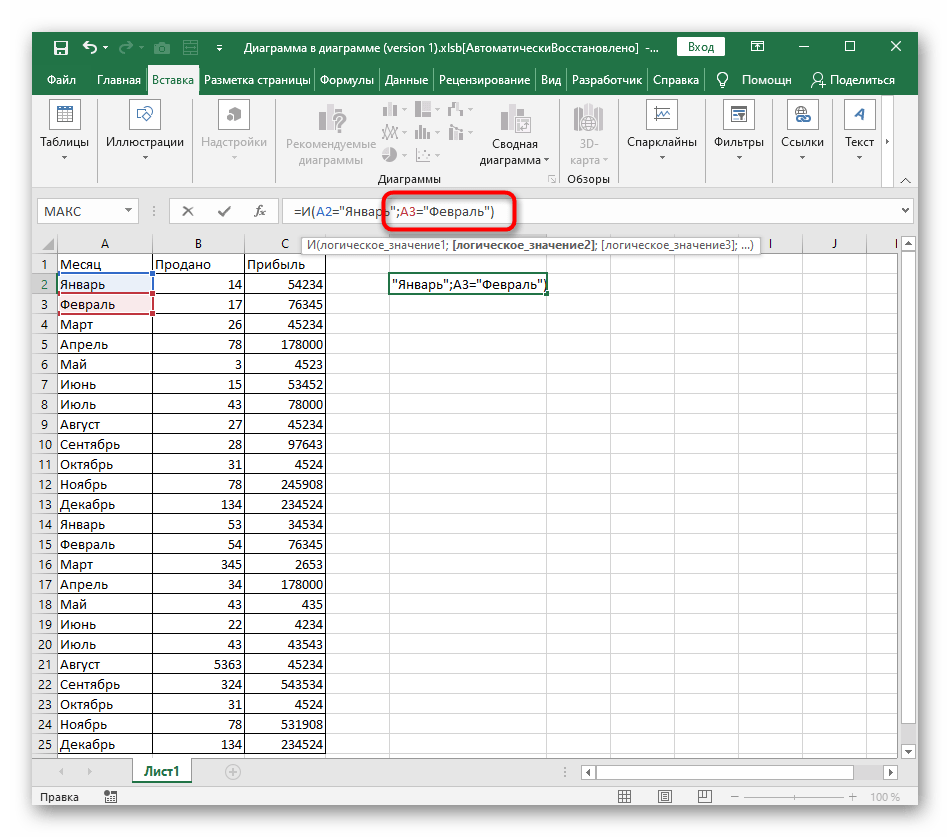
Task: Expand the МАКС name box dropdown
Action: 128,211
